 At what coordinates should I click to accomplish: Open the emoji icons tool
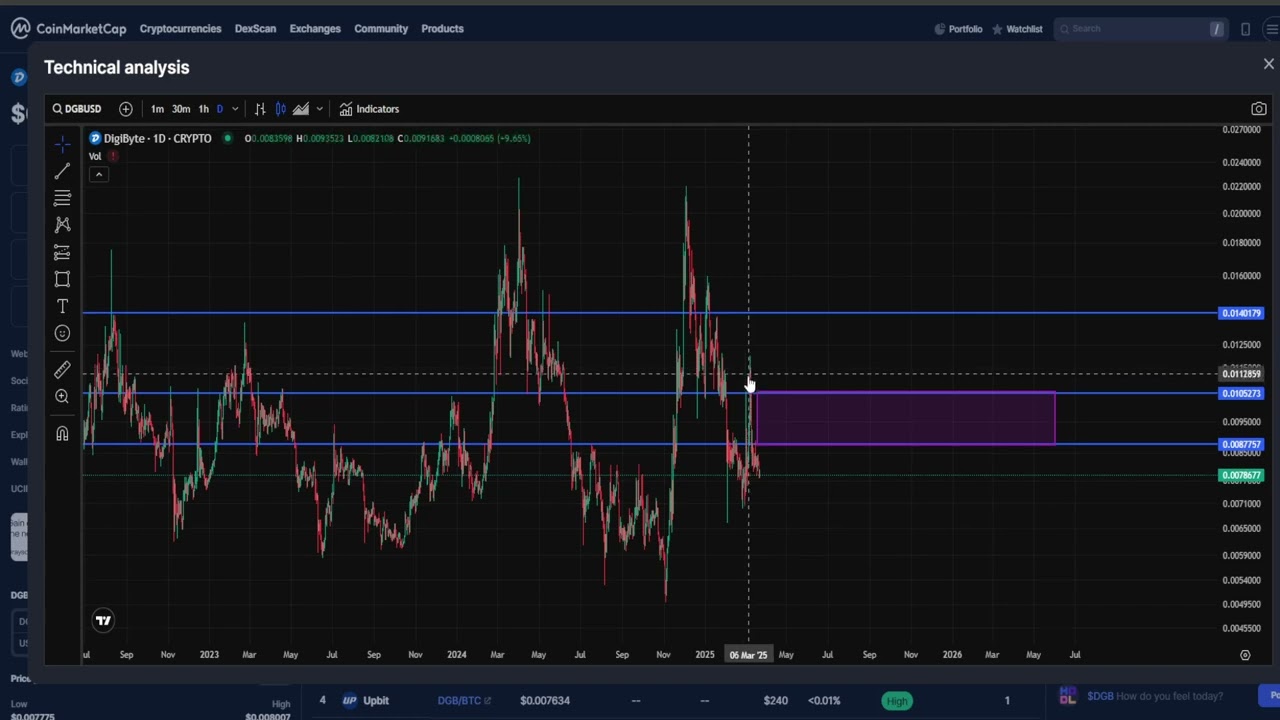(62, 333)
